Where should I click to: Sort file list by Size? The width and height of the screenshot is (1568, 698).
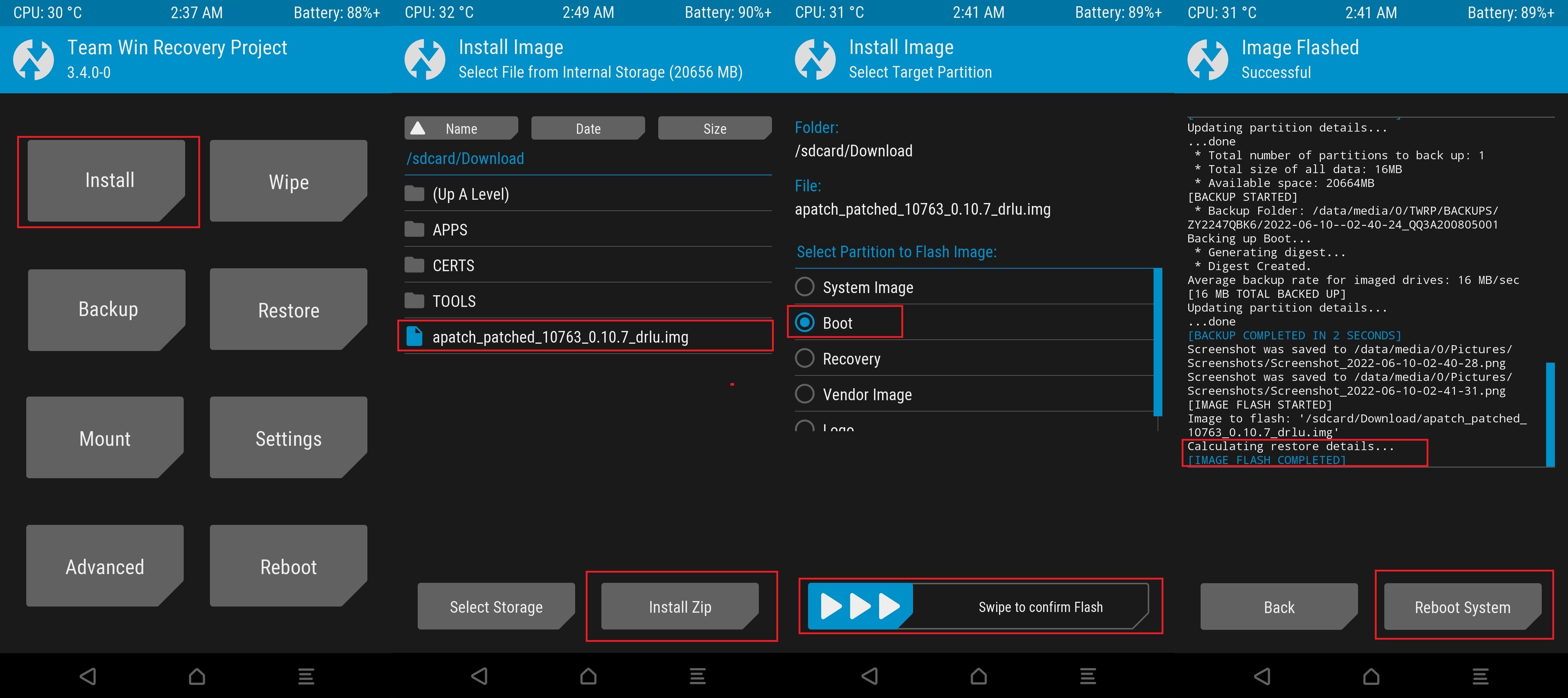click(715, 128)
